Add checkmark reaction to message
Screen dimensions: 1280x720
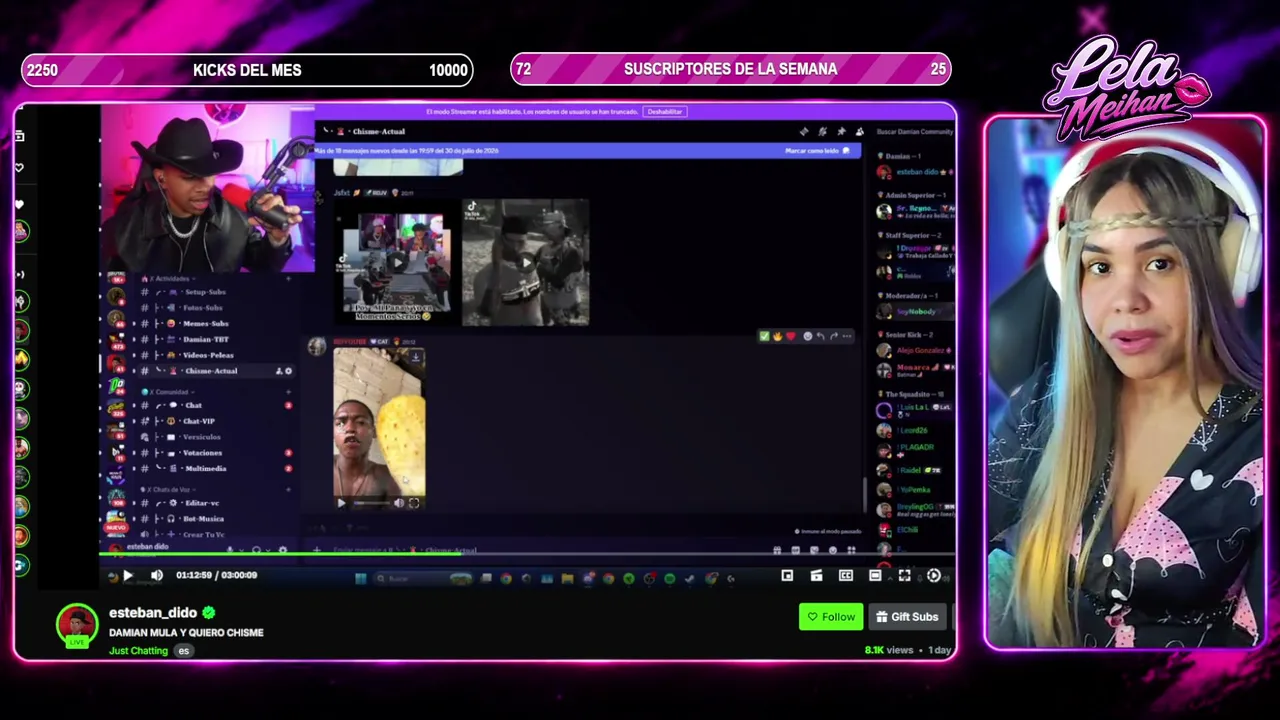click(765, 337)
